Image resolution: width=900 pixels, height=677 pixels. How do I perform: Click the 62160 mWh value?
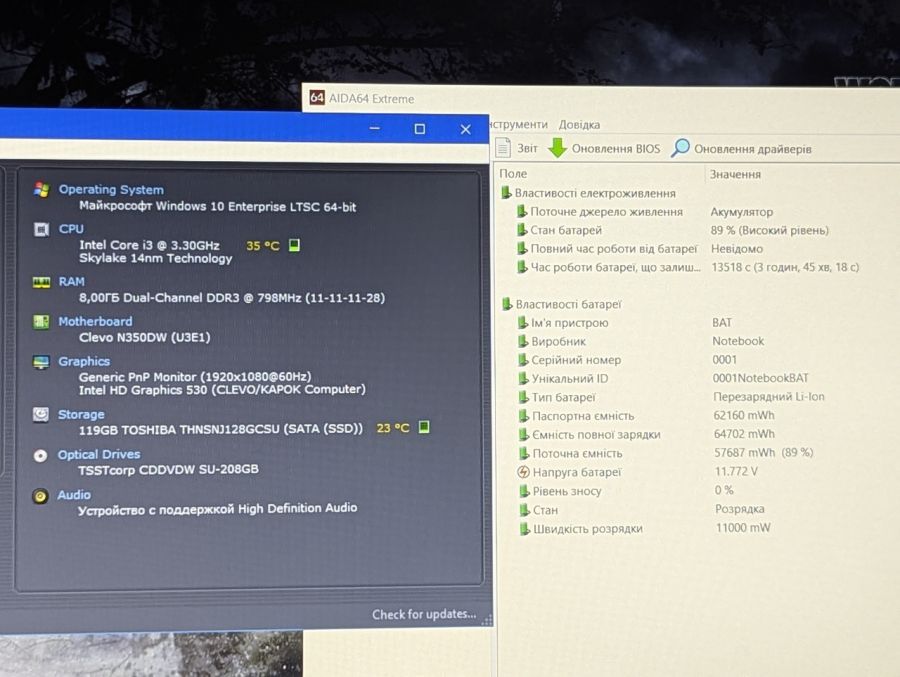[744, 415]
